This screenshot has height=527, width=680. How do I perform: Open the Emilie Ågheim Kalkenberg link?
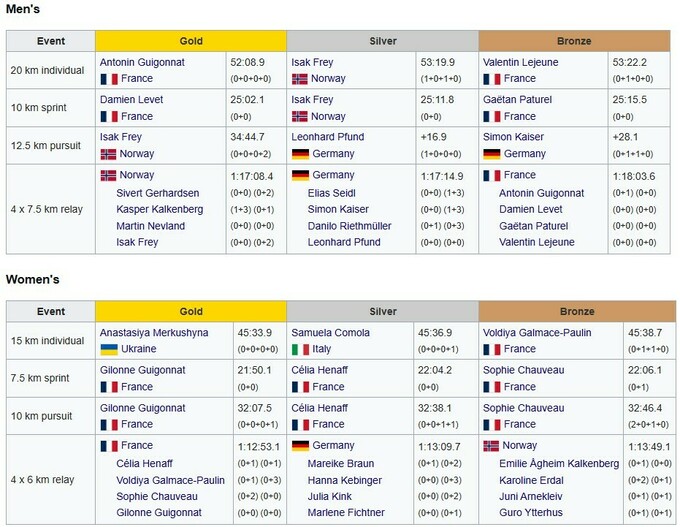tap(559, 464)
